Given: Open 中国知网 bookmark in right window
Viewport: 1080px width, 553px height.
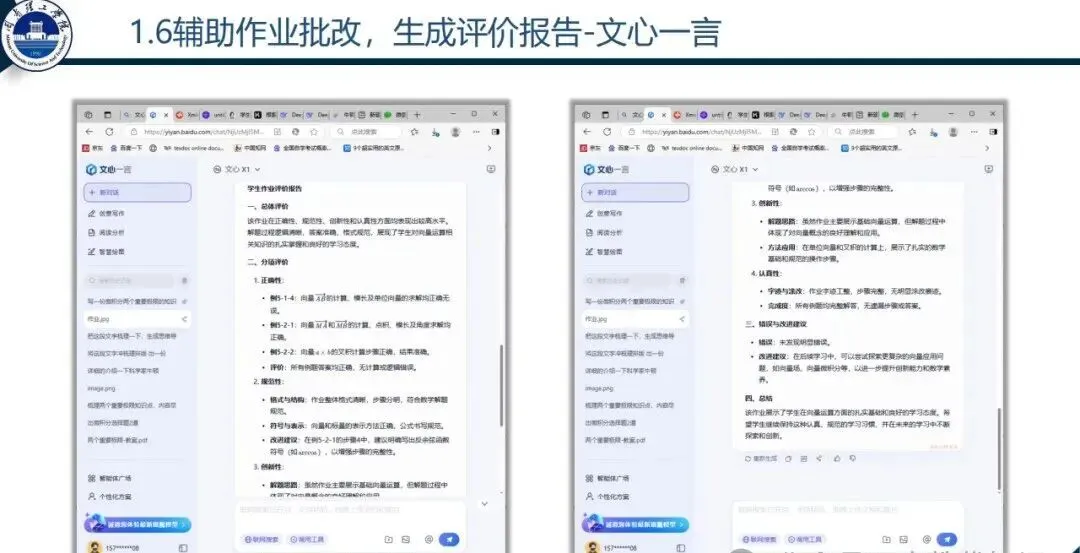Looking at the screenshot, I should 747,148.
